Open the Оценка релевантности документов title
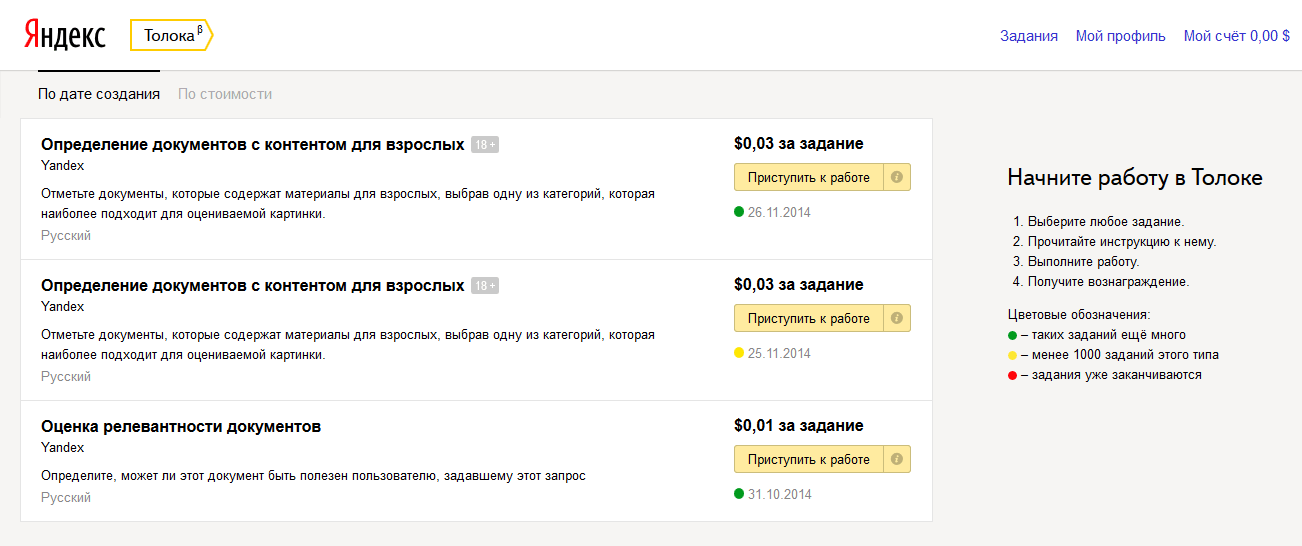Image resolution: width=1302 pixels, height=546 pixels. (x=181, y=427)
